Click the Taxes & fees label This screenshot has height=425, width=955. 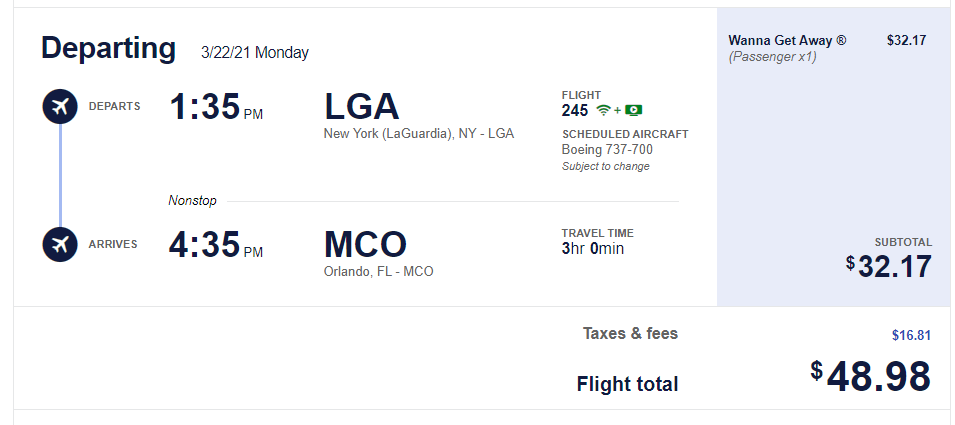(630, 334)
